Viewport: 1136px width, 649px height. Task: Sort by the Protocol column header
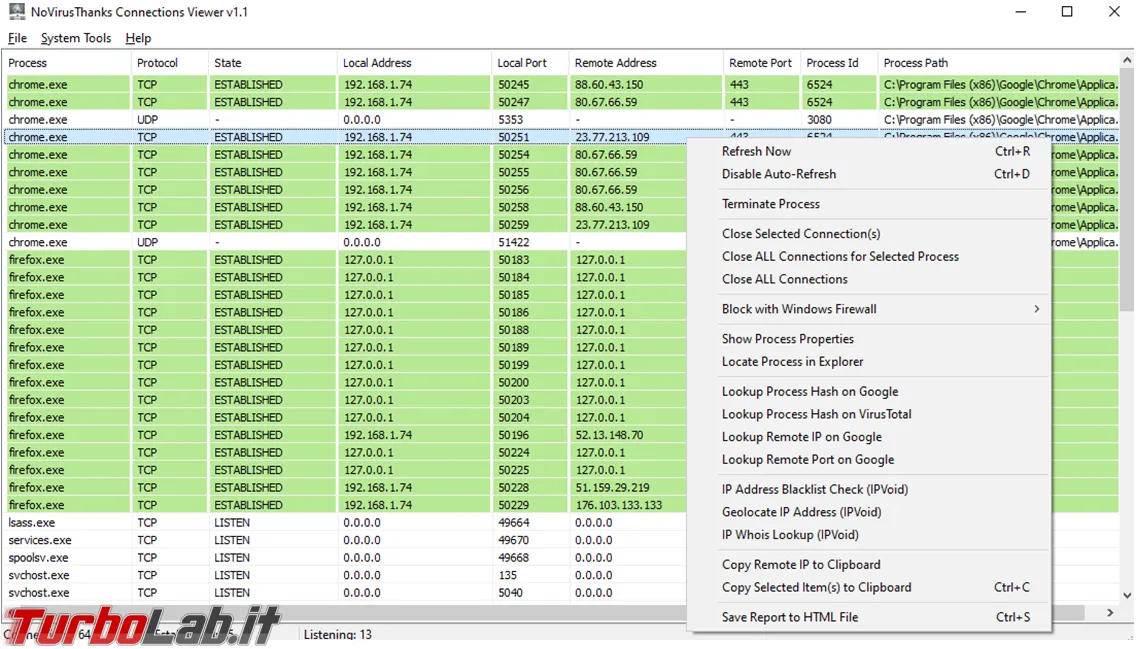170,63
